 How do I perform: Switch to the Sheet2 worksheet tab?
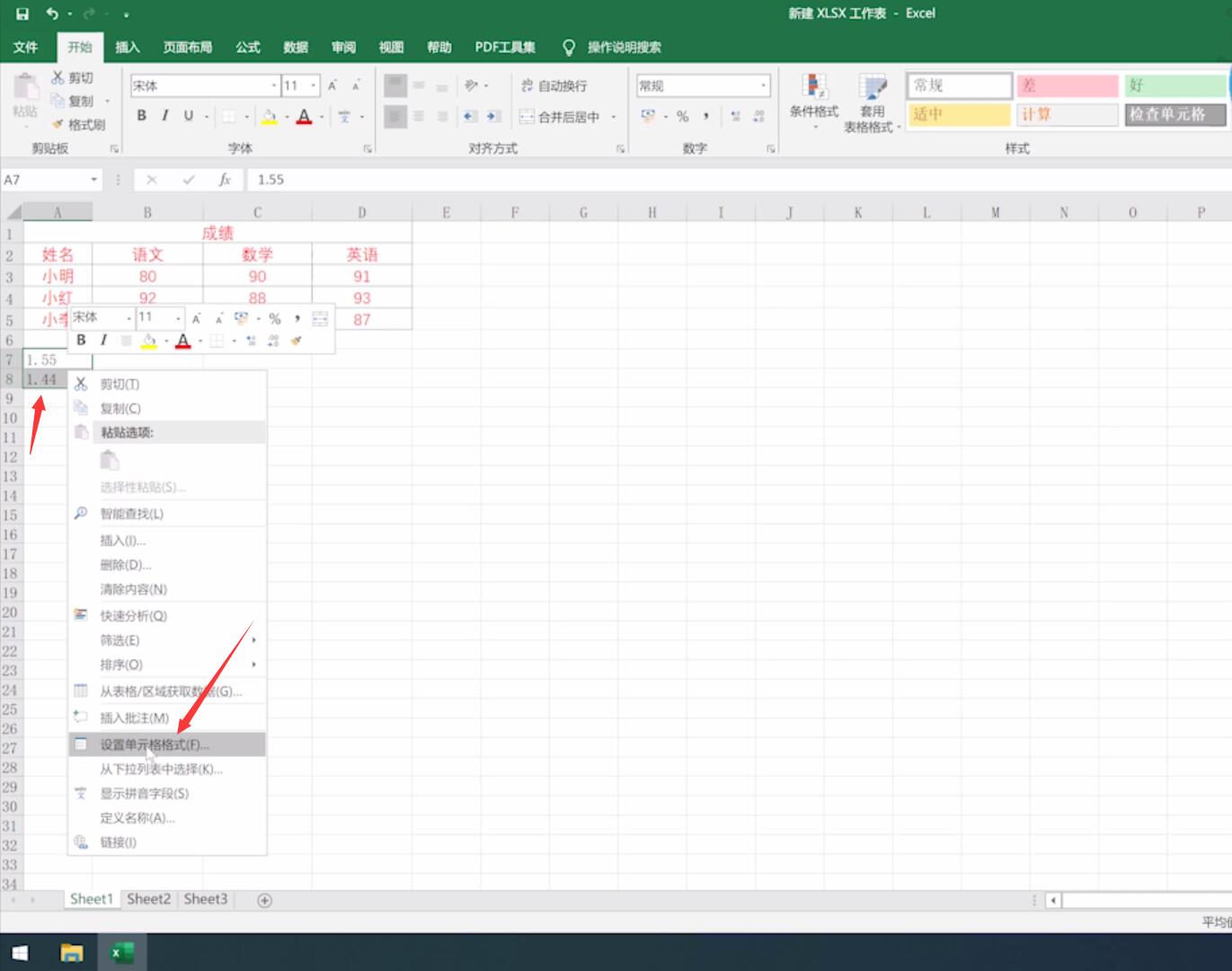148,899
